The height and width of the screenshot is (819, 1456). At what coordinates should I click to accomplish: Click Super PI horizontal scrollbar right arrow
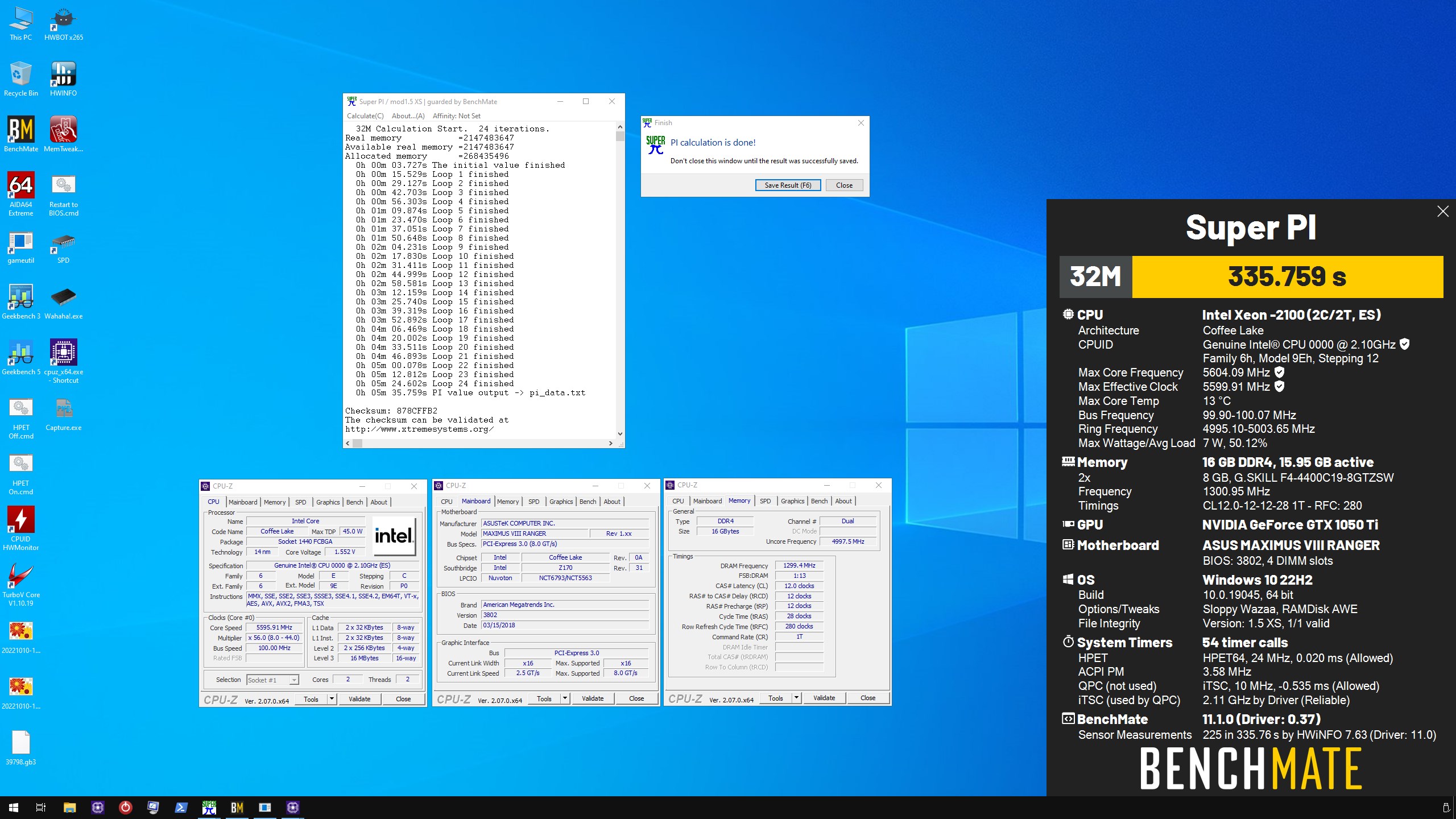coord(611,443)
